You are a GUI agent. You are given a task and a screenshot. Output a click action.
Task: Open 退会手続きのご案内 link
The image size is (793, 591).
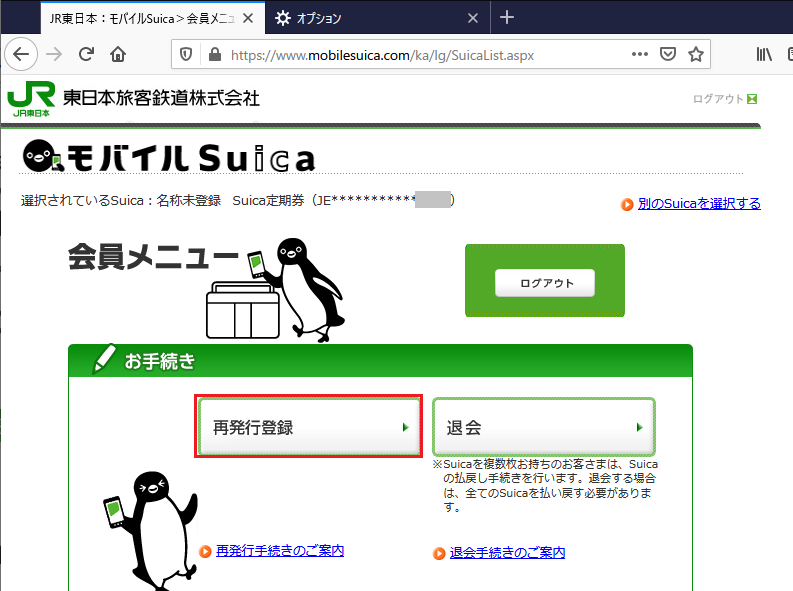[x=506, y=552]
